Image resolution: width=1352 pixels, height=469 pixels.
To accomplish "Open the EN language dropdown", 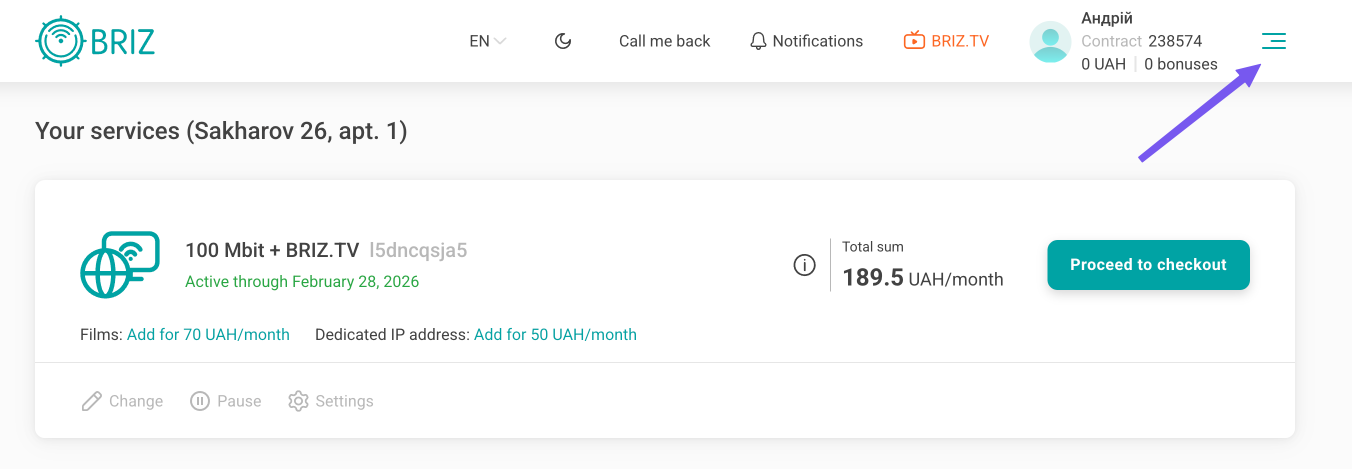I will 487,41.
